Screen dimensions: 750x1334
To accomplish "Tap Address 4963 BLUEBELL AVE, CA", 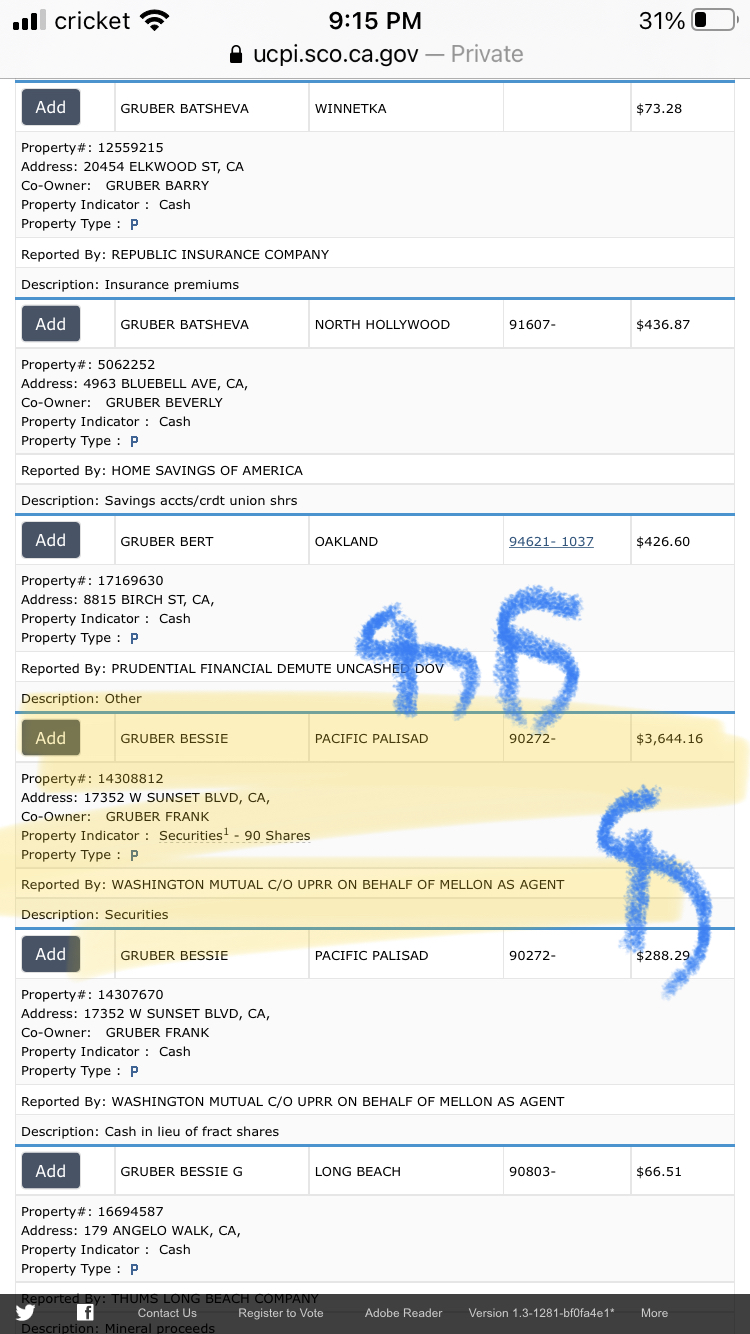I will pos(134,383).
